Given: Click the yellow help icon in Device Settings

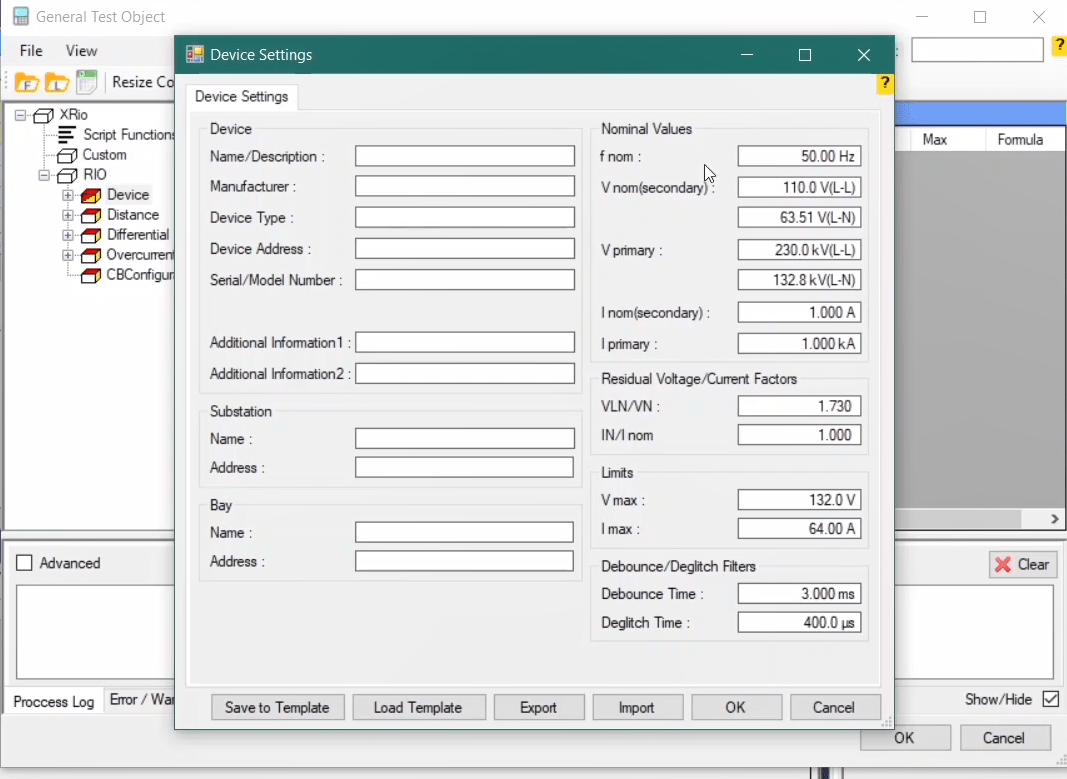Looking at the screenshot, I should tap(884, 84).
